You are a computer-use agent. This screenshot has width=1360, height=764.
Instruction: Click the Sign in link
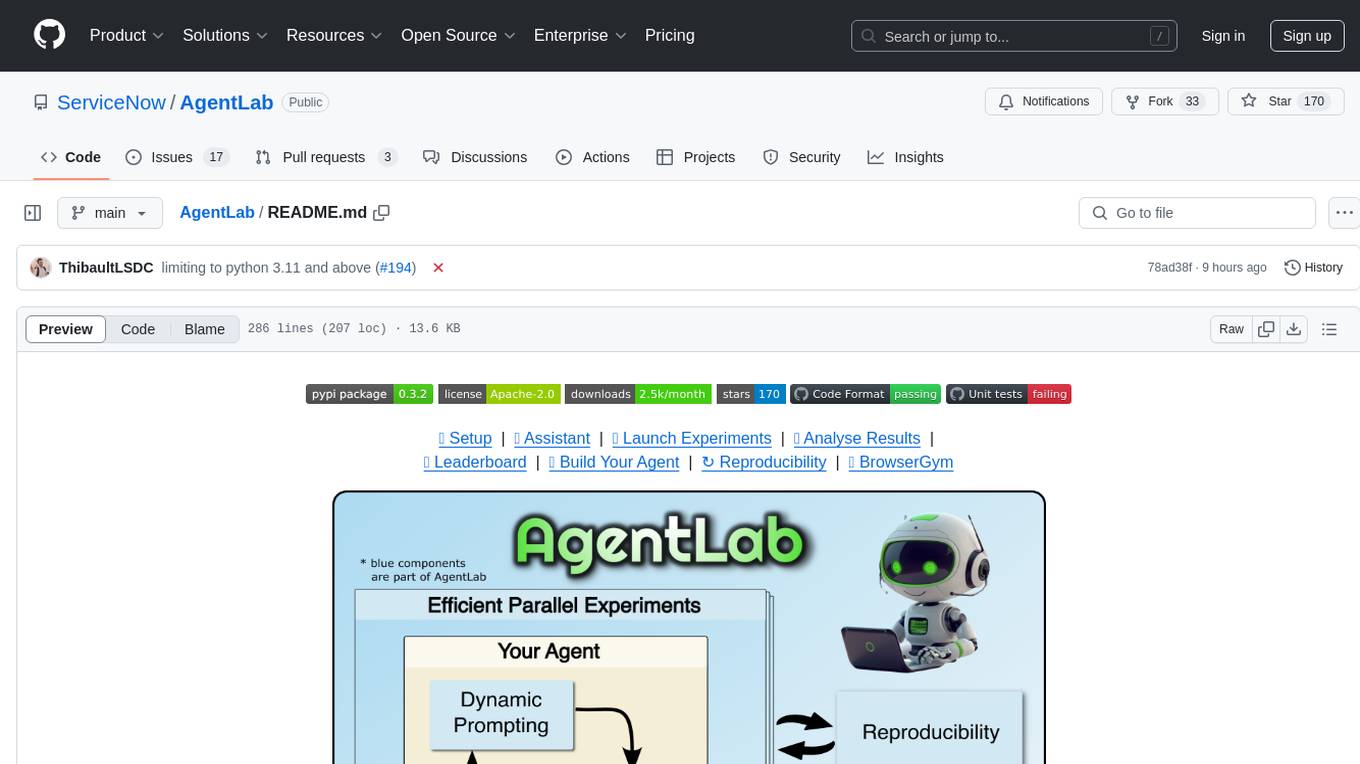1223,36
